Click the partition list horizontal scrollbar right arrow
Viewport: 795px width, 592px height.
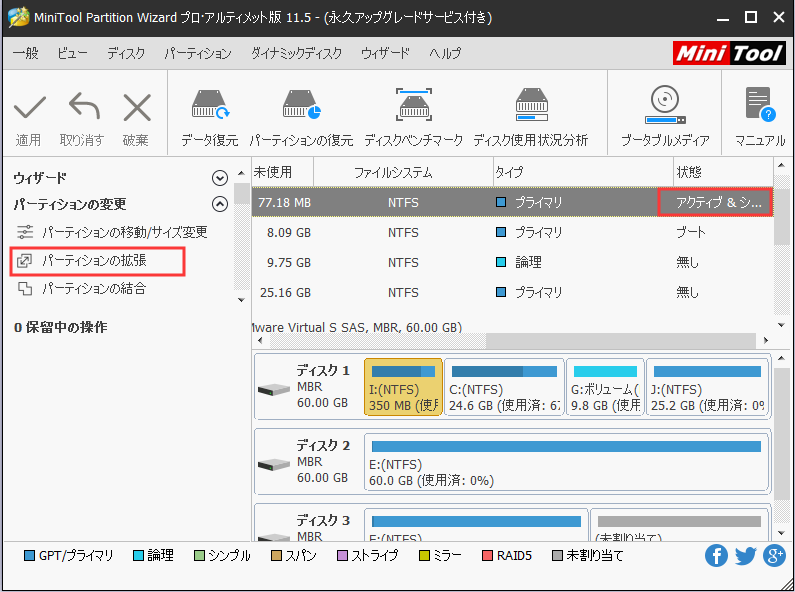766,341
